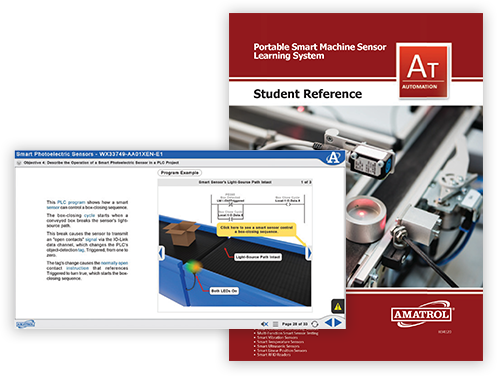Click the 'Smart Sensor's Light-Source Path Intact' caption
This screenshot has height=377, width=497.
(235, 182)
